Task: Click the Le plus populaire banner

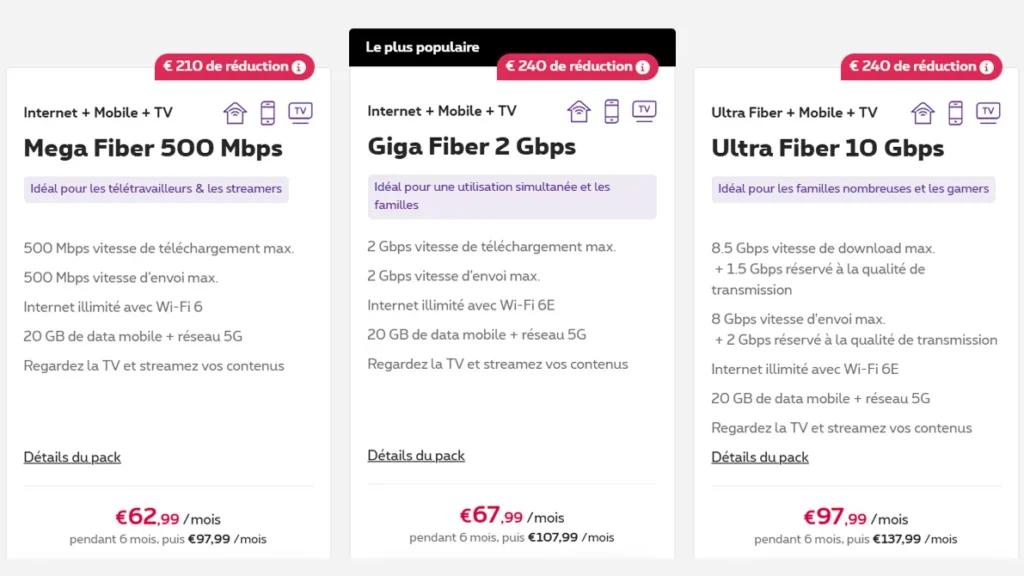Action: coord(423,47)
